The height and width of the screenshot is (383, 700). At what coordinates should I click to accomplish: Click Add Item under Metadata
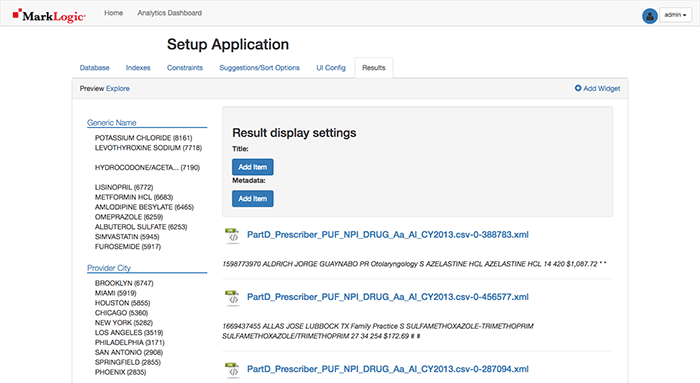253,199
